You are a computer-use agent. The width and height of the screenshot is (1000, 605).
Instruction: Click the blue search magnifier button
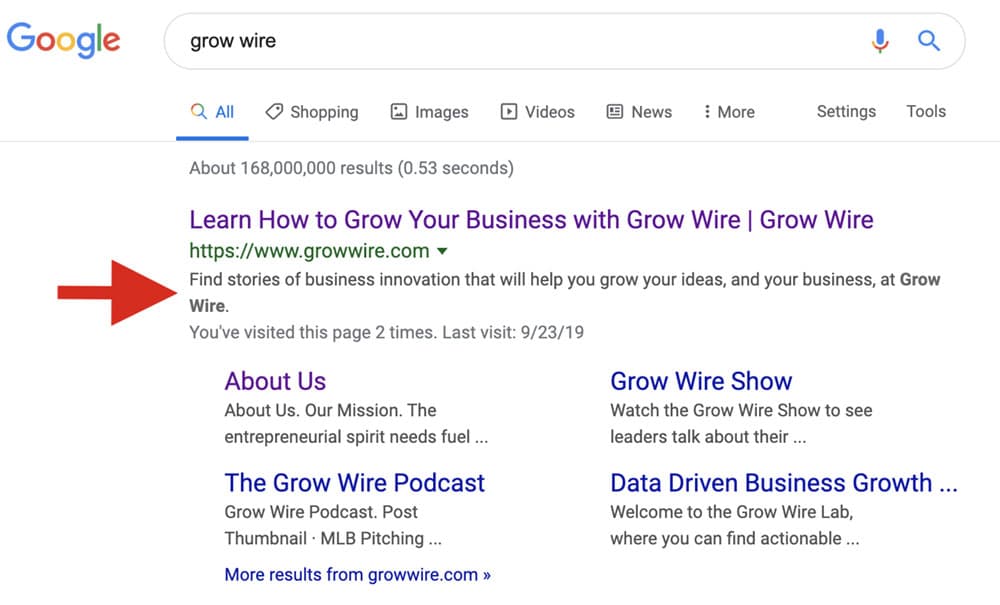pyautogui.click(x=929, y=41)
